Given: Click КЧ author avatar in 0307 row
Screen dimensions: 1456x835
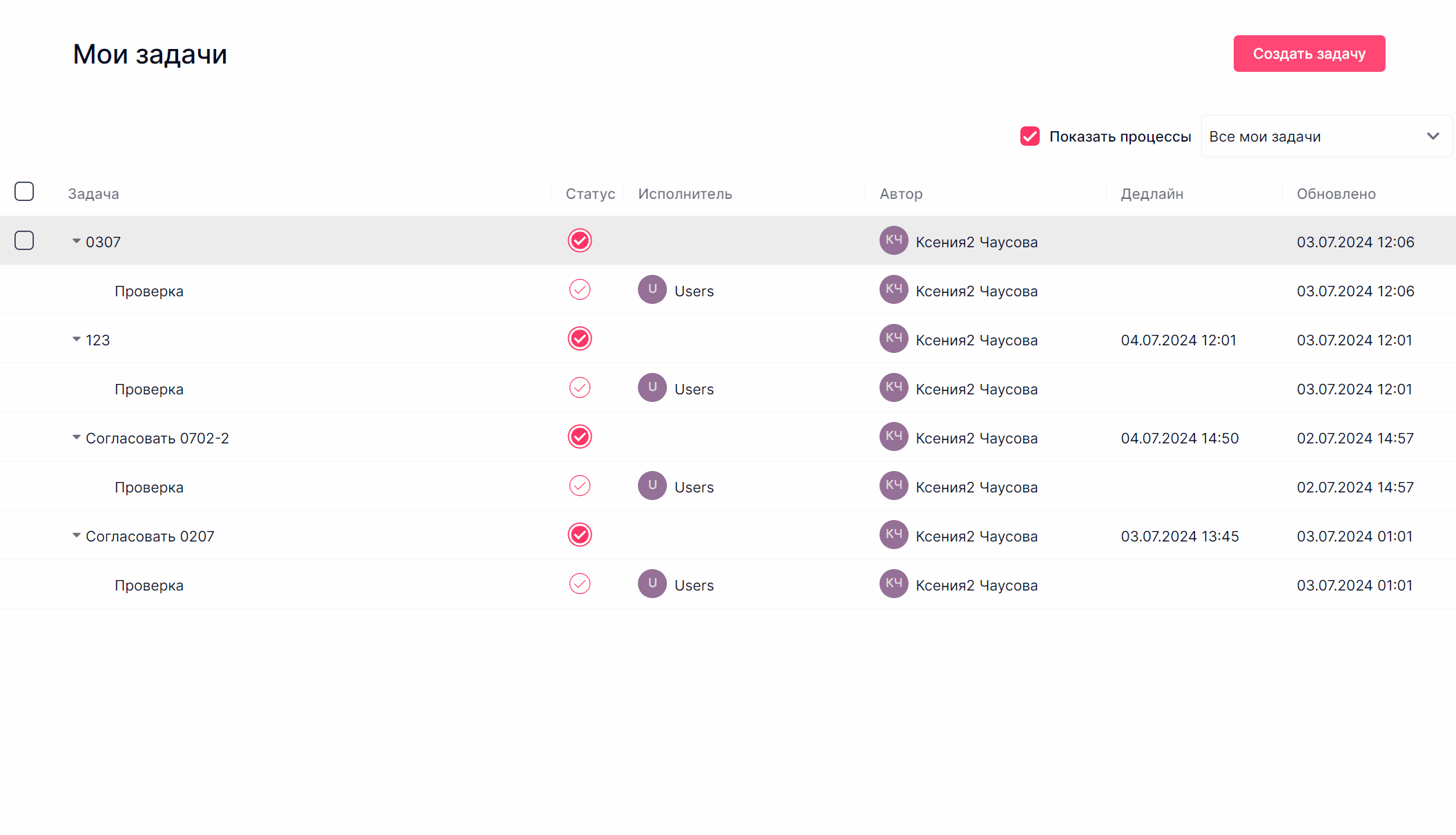Looking at the screenshot, I should pos(893,241).
